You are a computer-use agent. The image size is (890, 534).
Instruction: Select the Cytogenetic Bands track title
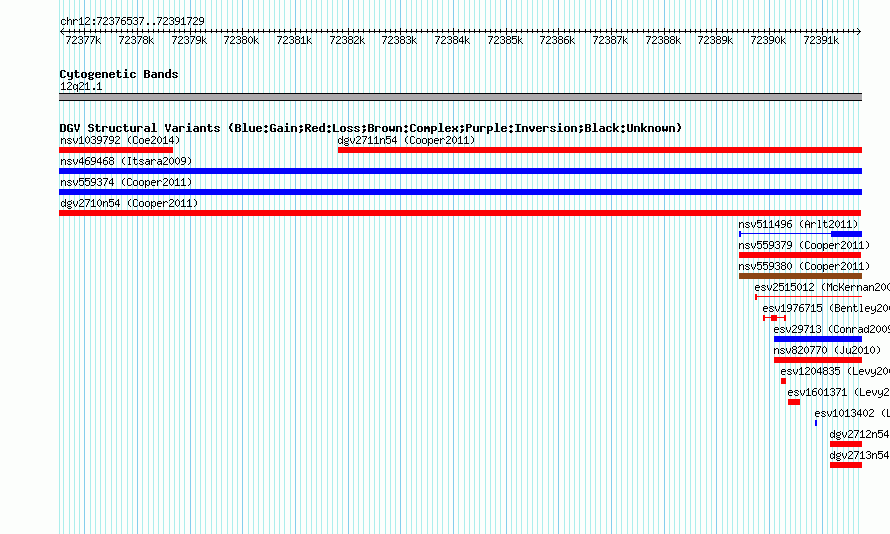(119, 74)
